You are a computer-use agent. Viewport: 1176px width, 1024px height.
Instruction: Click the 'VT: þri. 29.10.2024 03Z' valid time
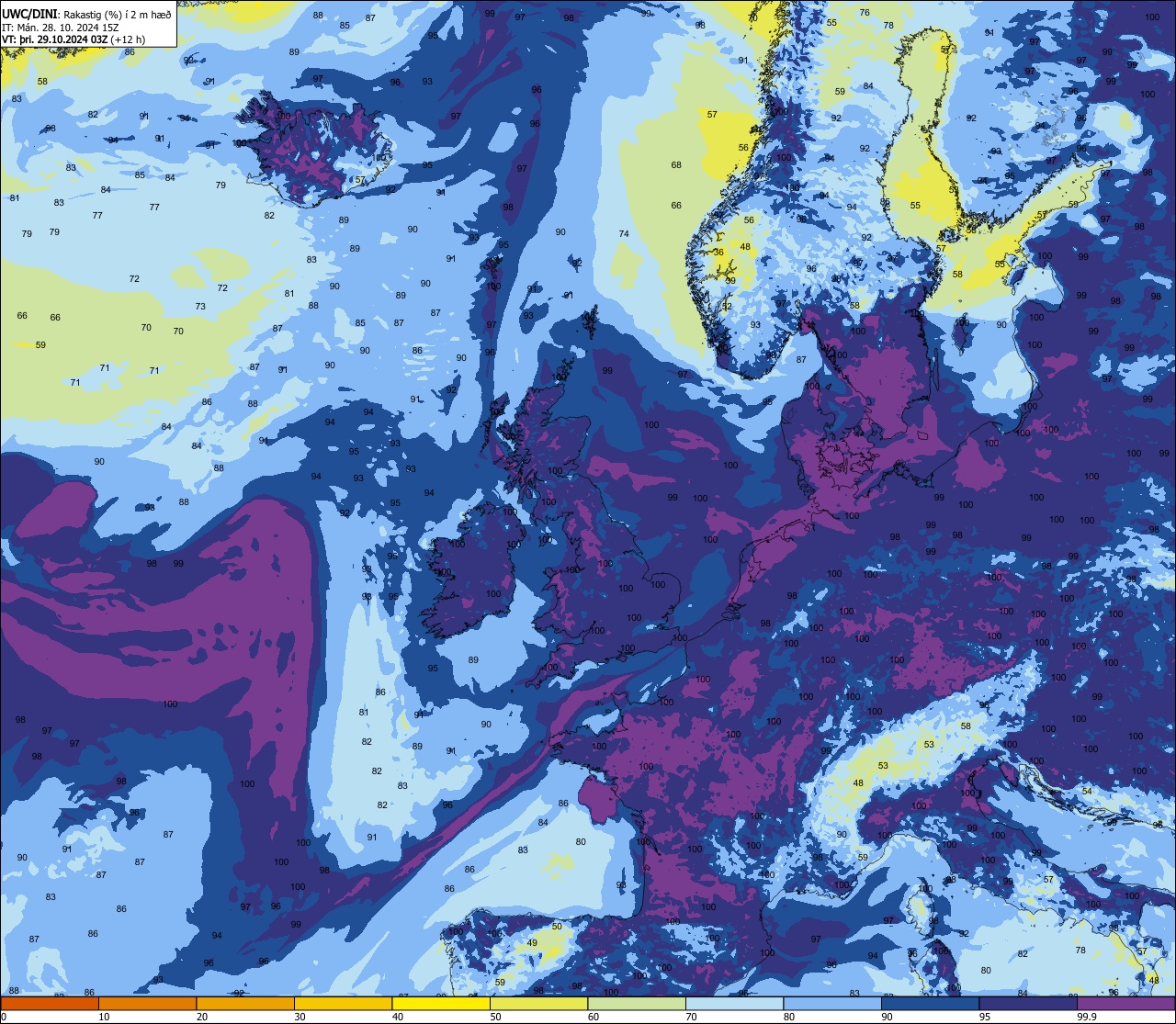[x=55, y=39]
